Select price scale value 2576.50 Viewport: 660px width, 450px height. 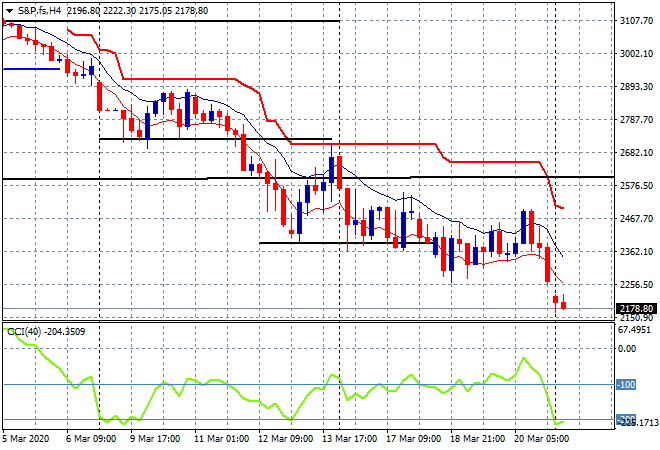click(636, 186)
